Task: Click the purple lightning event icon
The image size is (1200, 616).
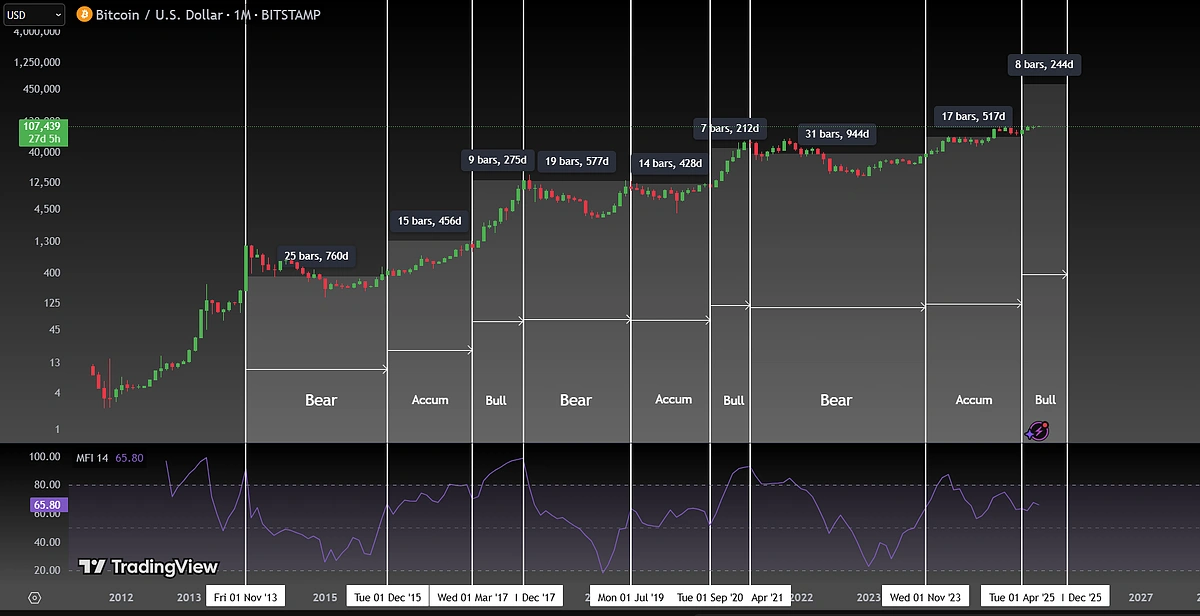Action: click(1037, 431)
